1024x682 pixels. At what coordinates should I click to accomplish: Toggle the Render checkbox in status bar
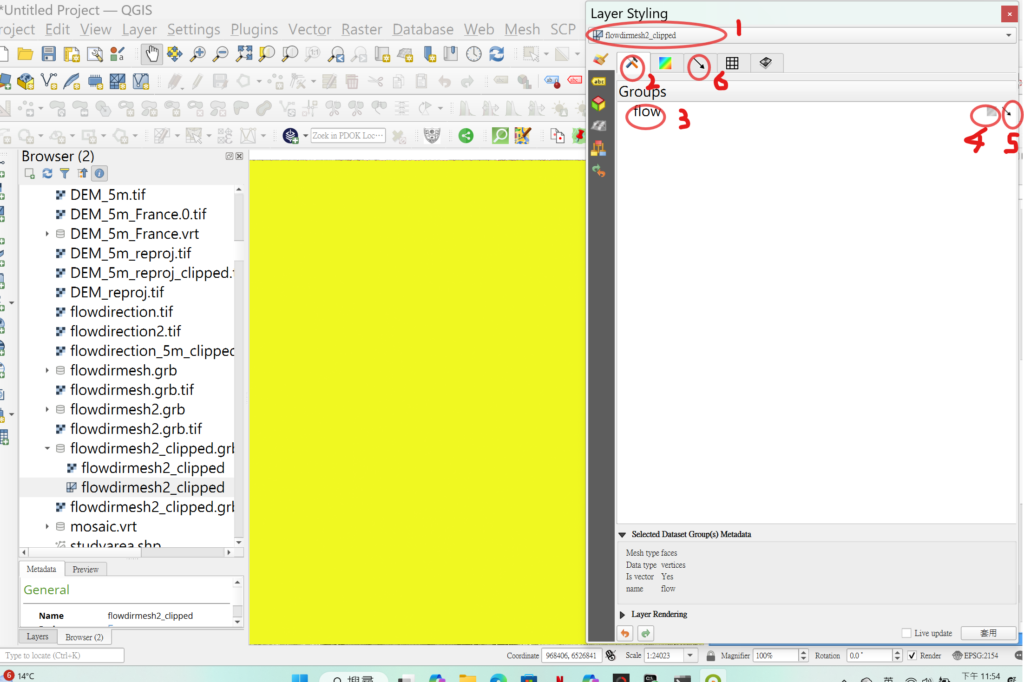point(911,656)
